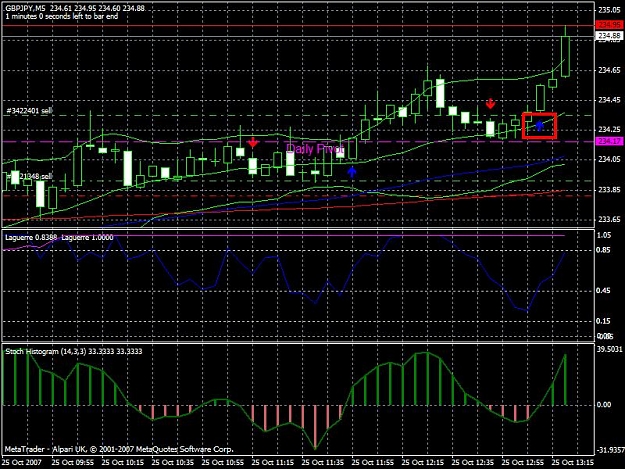Click the MetaTrader Alpari UK copyright text
Viewport: 625px width, 469px height.
click(119, 449)
